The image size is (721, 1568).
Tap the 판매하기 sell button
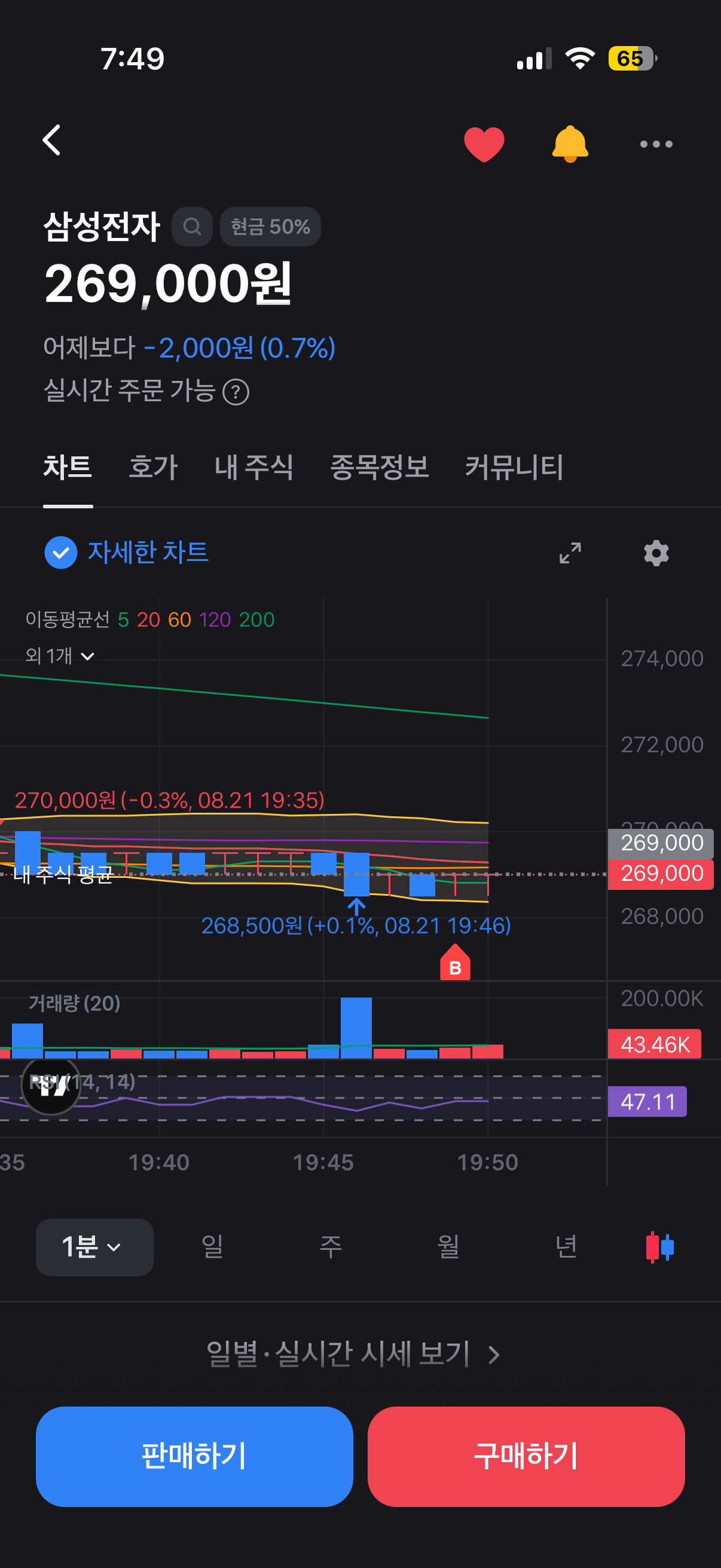point(194,1457)
